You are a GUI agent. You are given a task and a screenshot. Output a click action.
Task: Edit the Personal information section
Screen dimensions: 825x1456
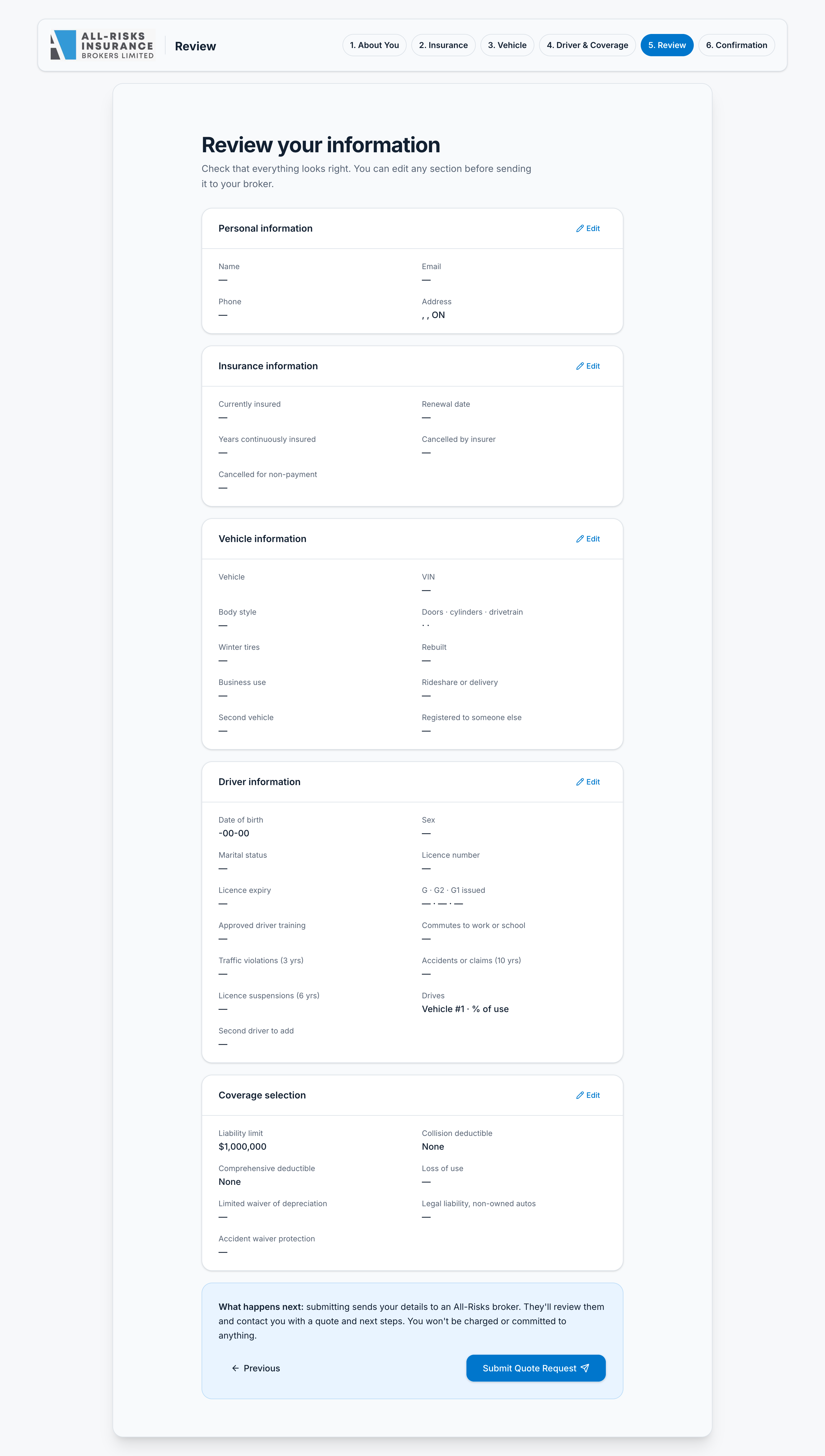coord(588,228)
